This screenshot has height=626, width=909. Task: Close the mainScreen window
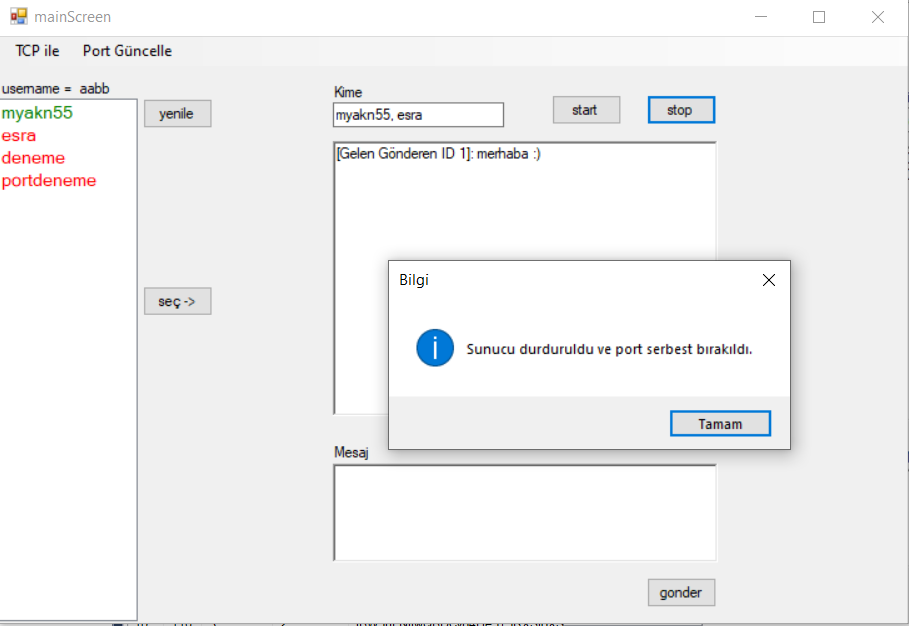pos(878,17)
